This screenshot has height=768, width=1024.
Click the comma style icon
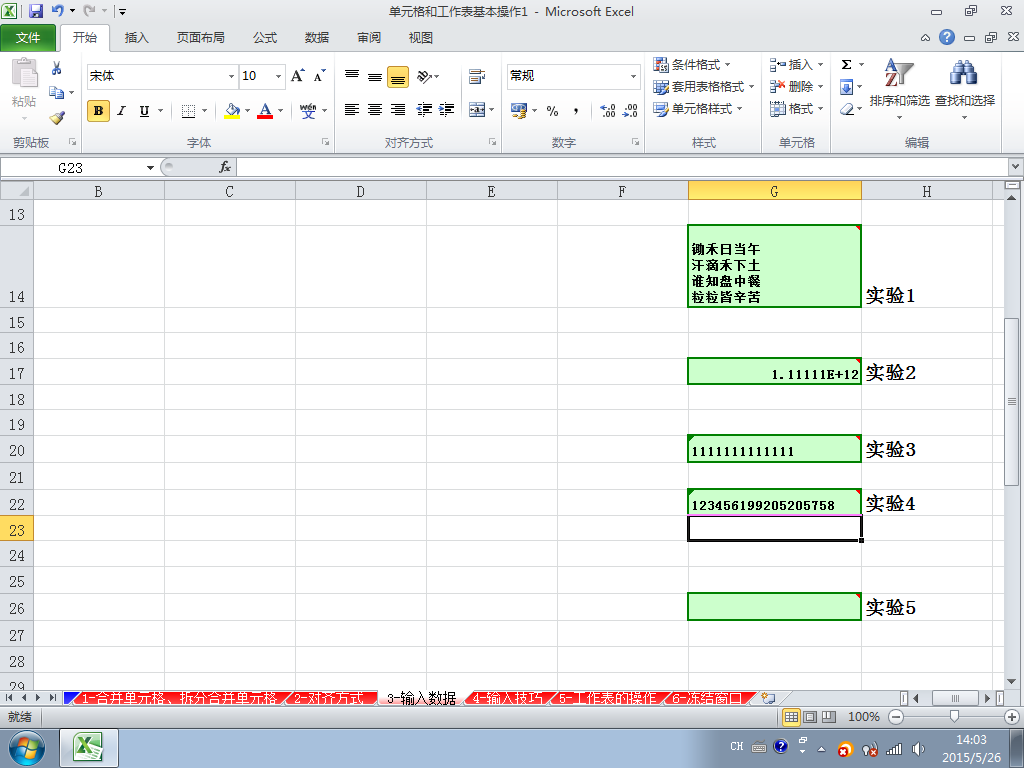pyautogui.click(x=576, y=110)
